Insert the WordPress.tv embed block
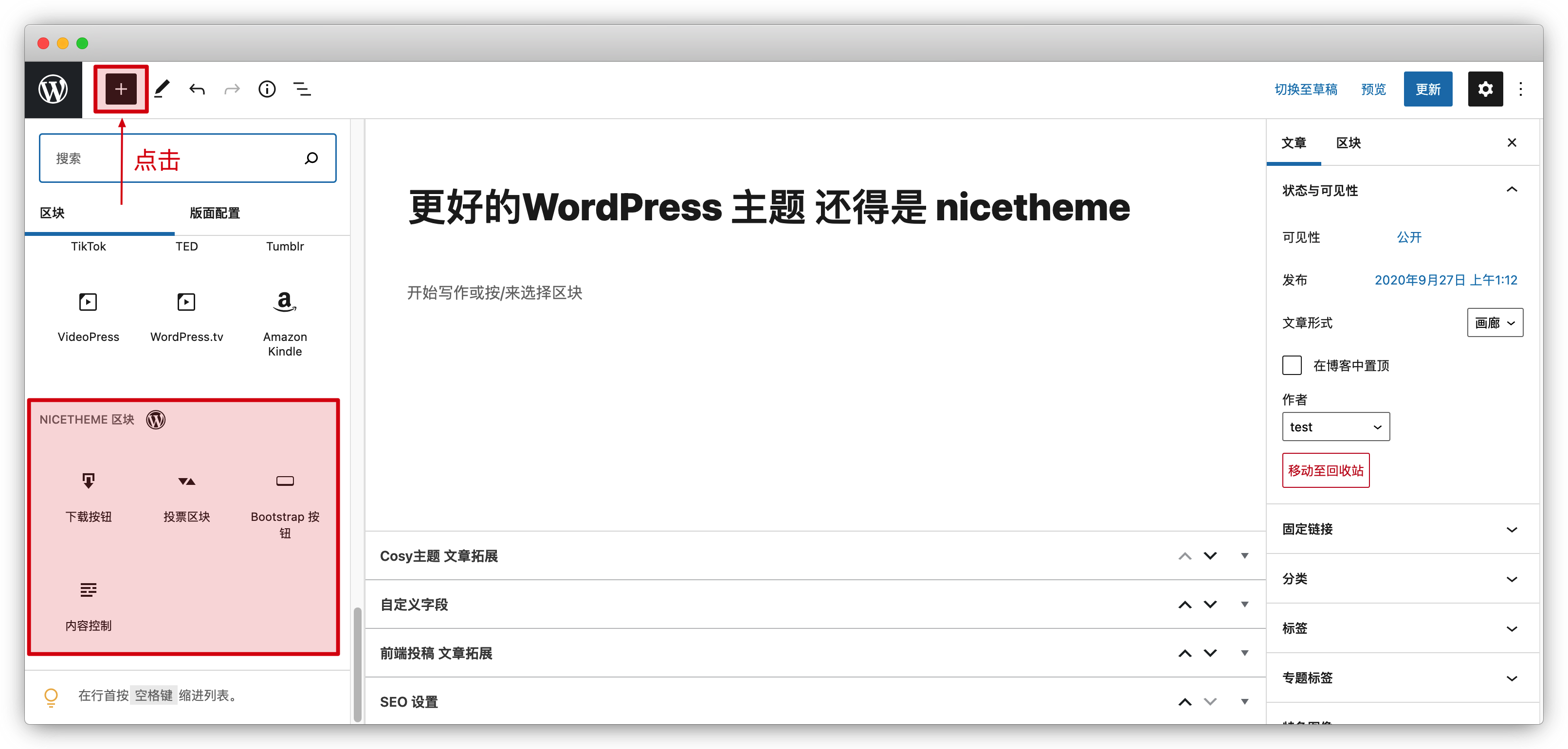Image resolution: width=1568 pixels, height=749 pixels. (x=186, y=317)
